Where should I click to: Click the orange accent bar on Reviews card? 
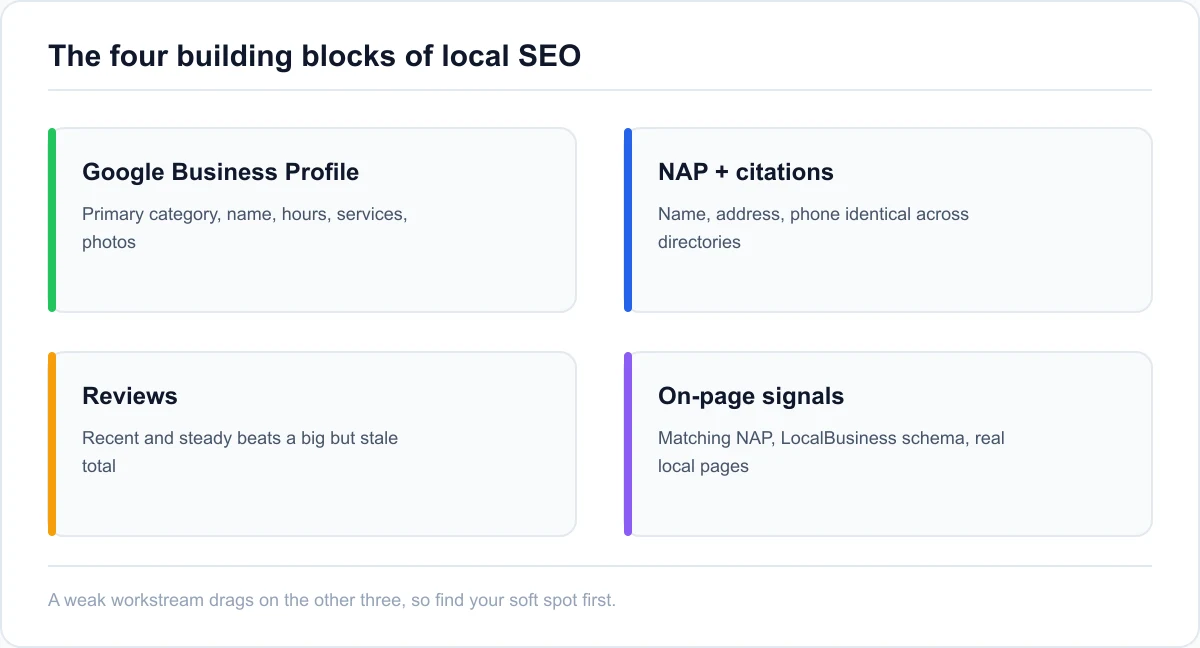52,444
